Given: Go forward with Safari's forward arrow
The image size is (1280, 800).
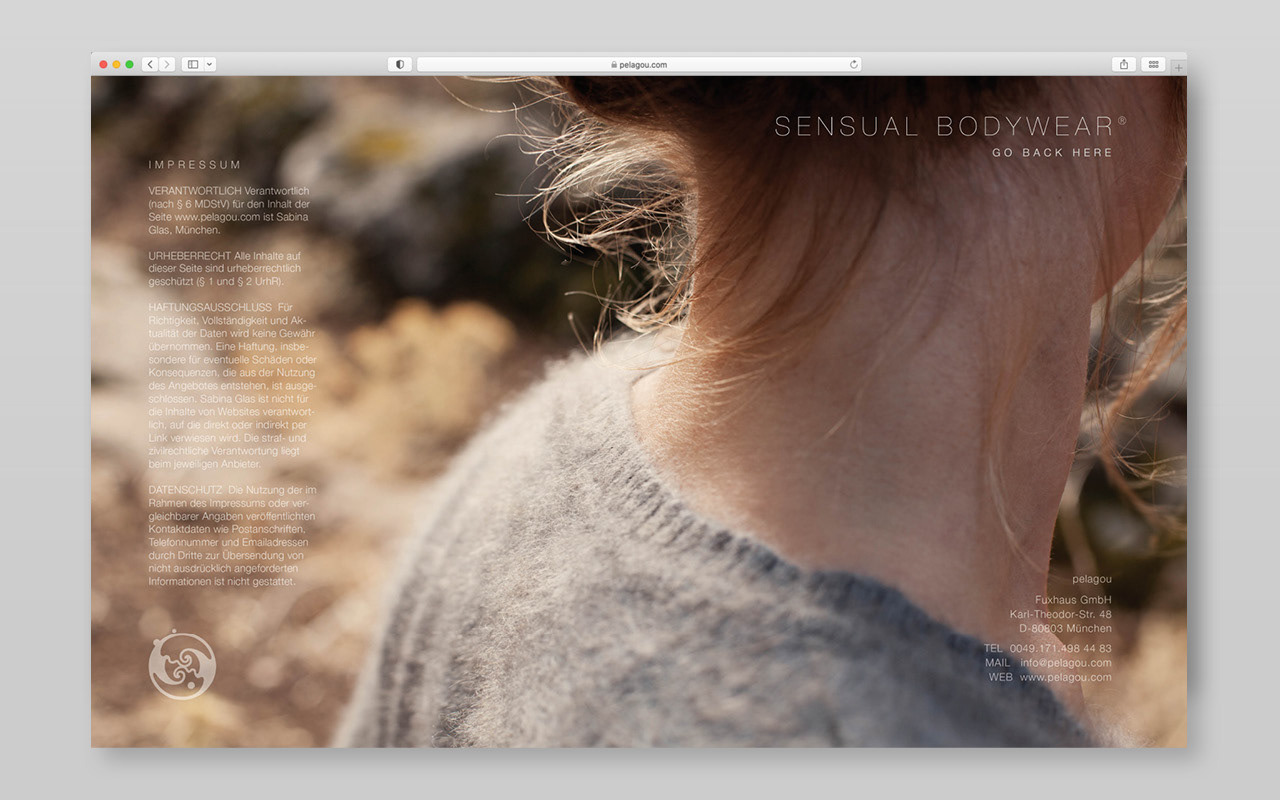Looking at the screenshot, I should coord(167,64).
